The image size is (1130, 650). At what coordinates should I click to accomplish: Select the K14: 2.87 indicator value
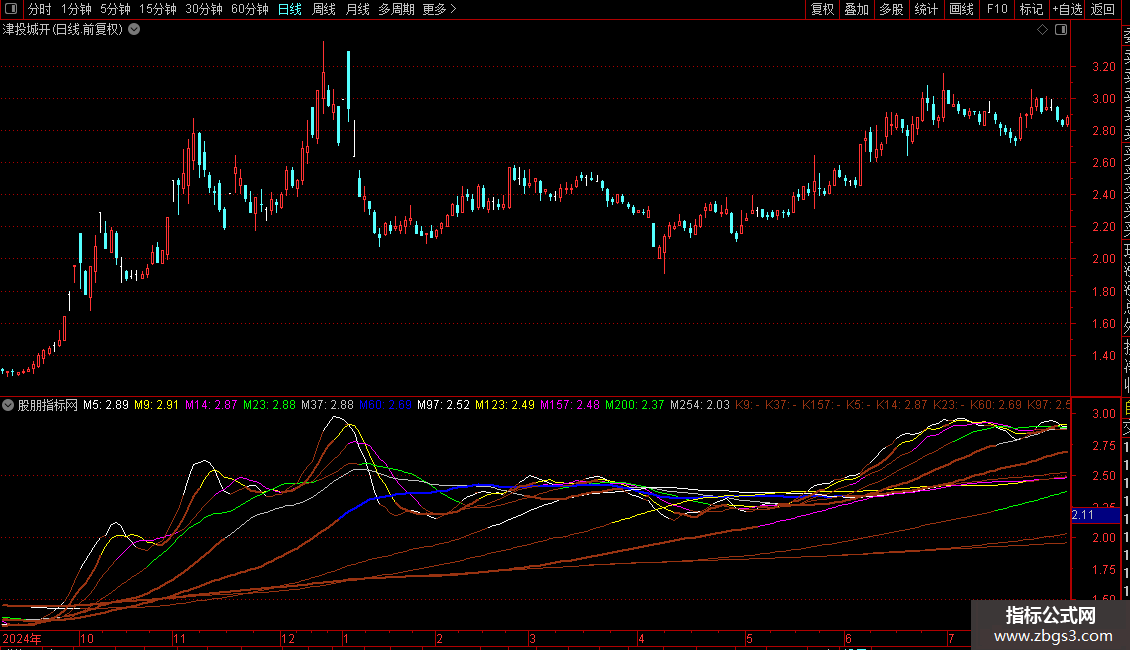[x=902, y=405]
